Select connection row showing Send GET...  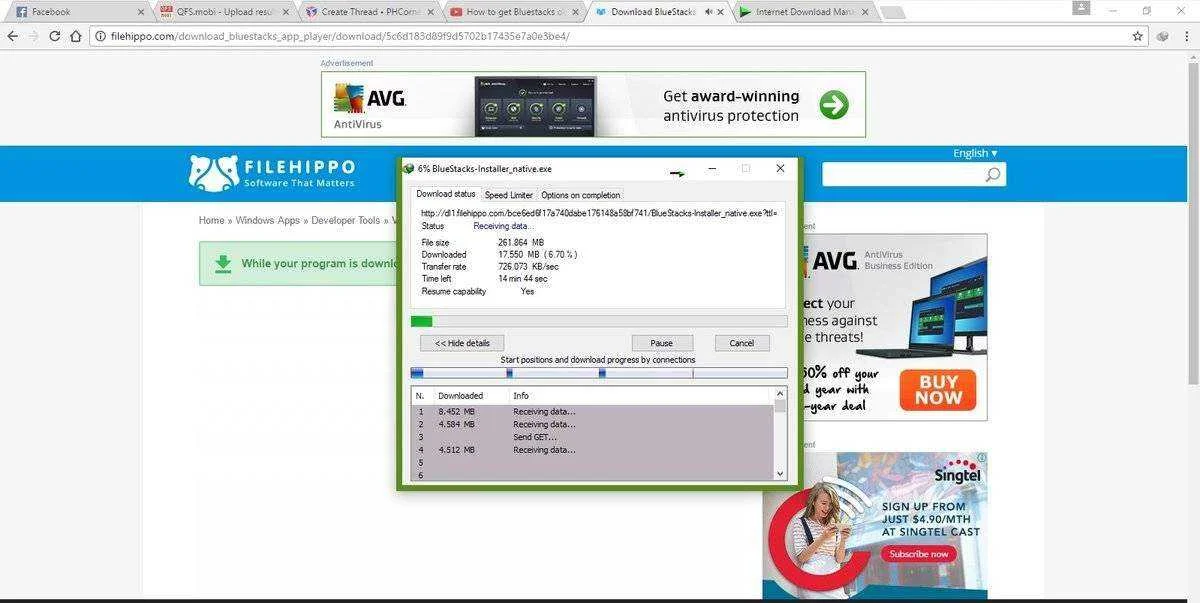tap(592, 437)
